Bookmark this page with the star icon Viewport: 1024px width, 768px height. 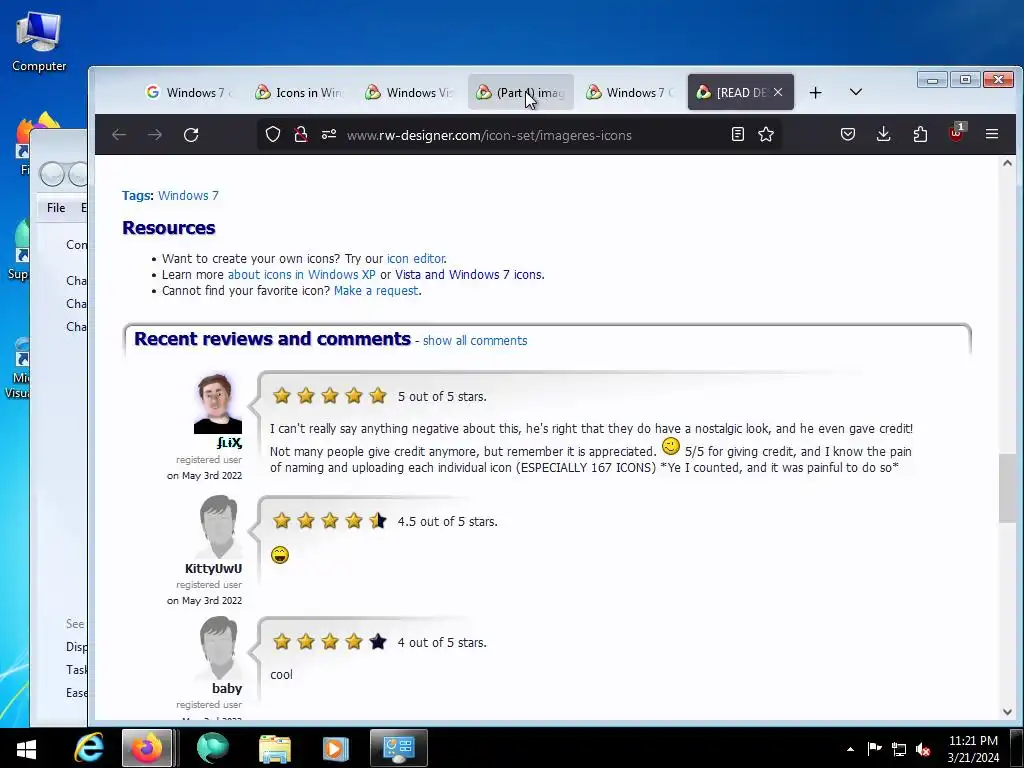click(x=766, y=135)
